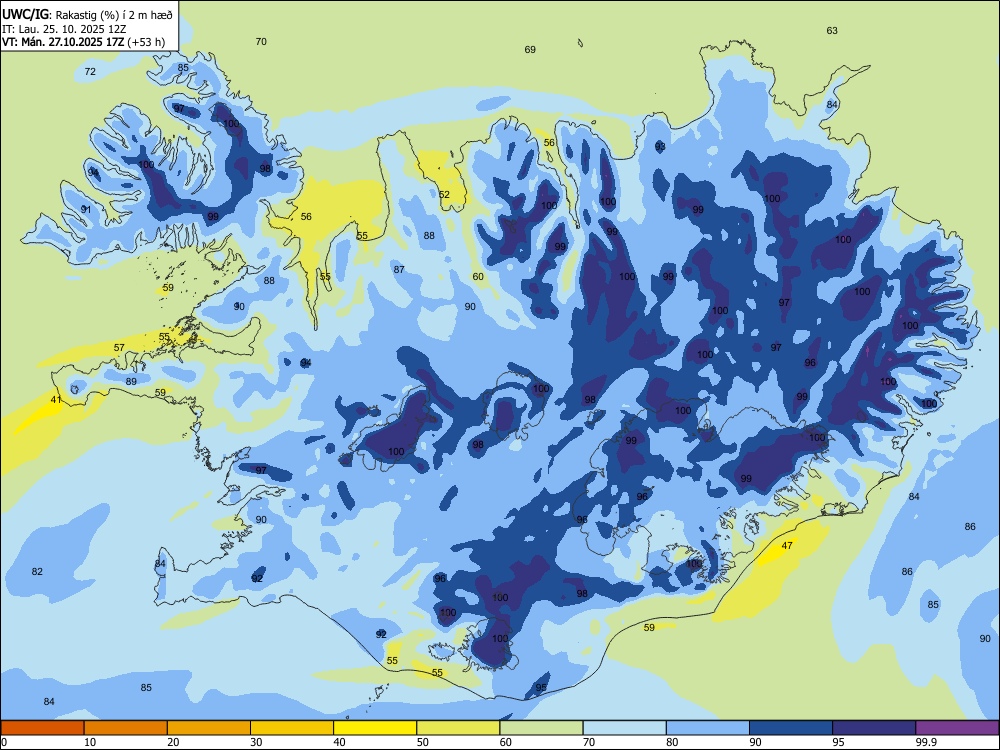The height and width of the screenshot is (750, 1000).
Task: Click the 10–20 orange legend swatch
Action: pos(126,728)
